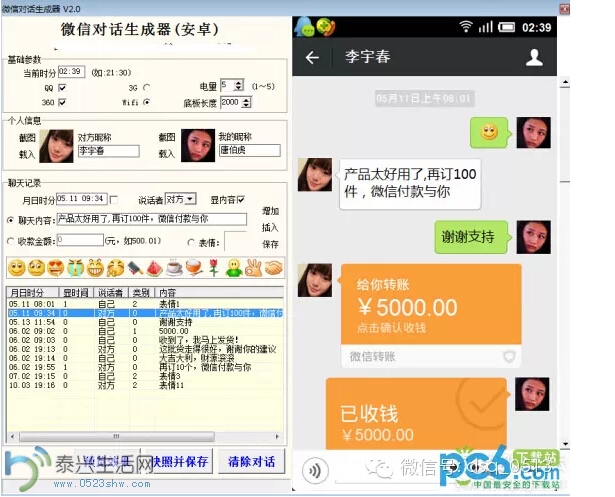Toggle the QQ checkbox
The height and width of the screenshot is (497, 615).
pos(62,87)
